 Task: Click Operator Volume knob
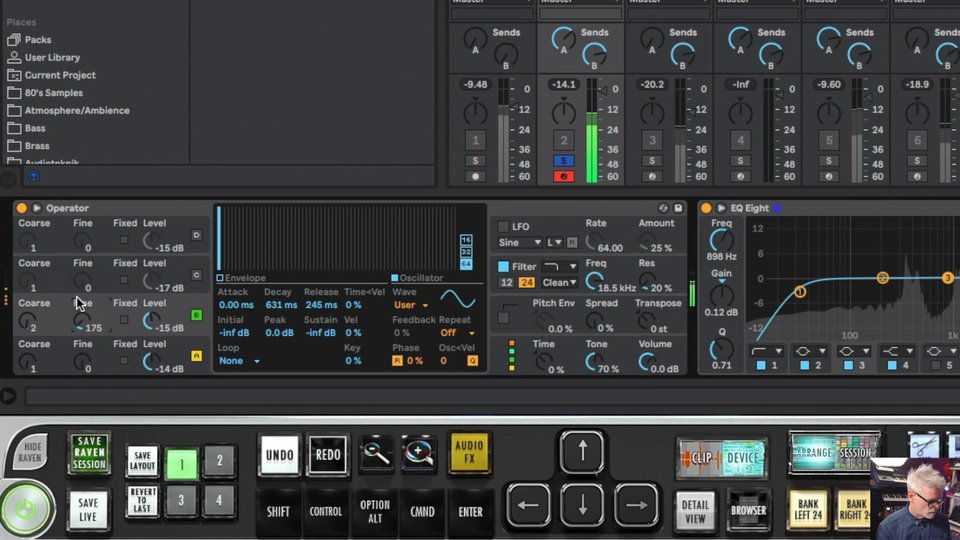point(646,362)
